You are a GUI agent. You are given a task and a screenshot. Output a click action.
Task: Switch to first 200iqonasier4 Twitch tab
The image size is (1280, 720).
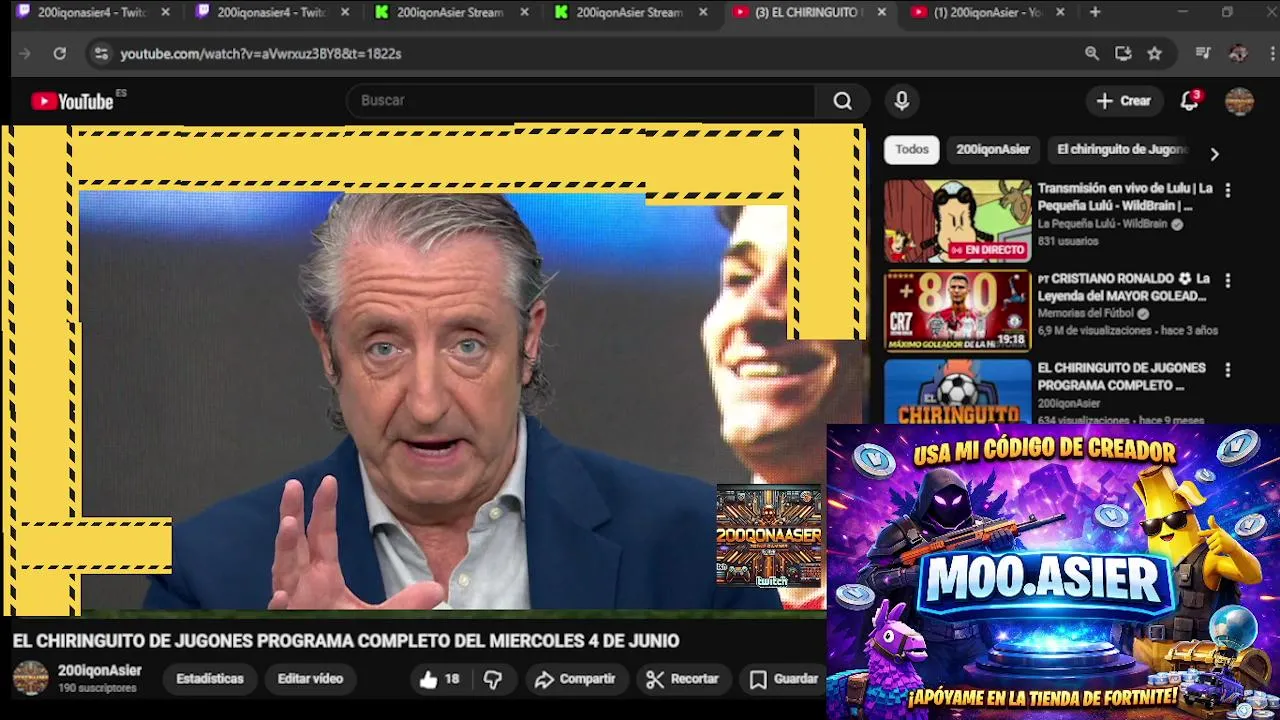93,13
